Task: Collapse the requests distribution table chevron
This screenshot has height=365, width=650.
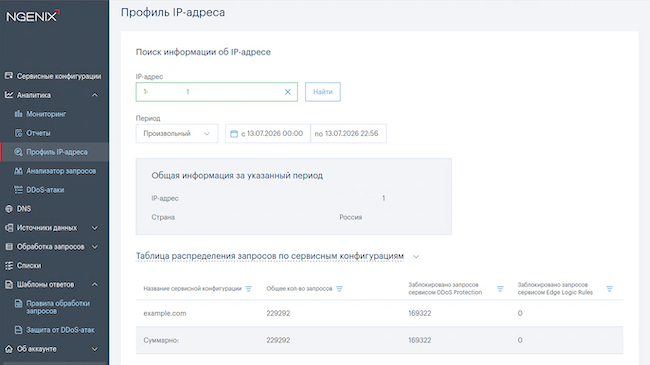Action: coord(416,256)
